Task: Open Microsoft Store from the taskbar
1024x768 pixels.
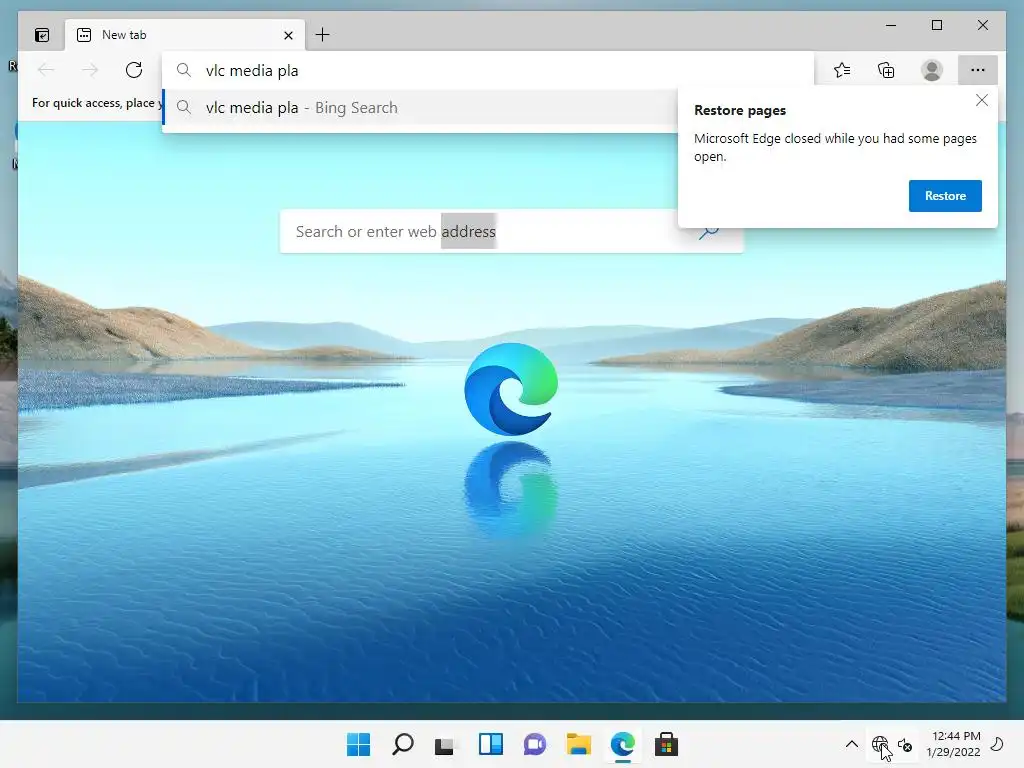Action: (x=667, y=744)
